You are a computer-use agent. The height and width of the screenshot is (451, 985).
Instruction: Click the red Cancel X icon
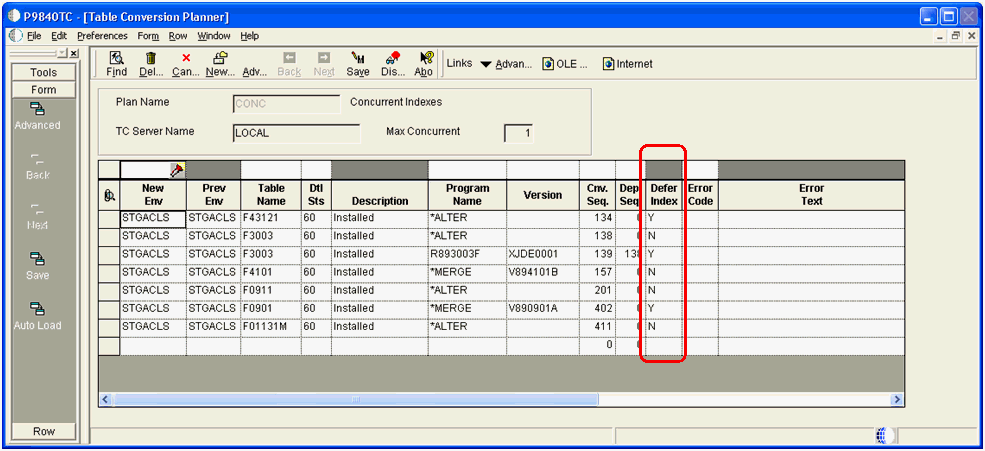[185, 64]
